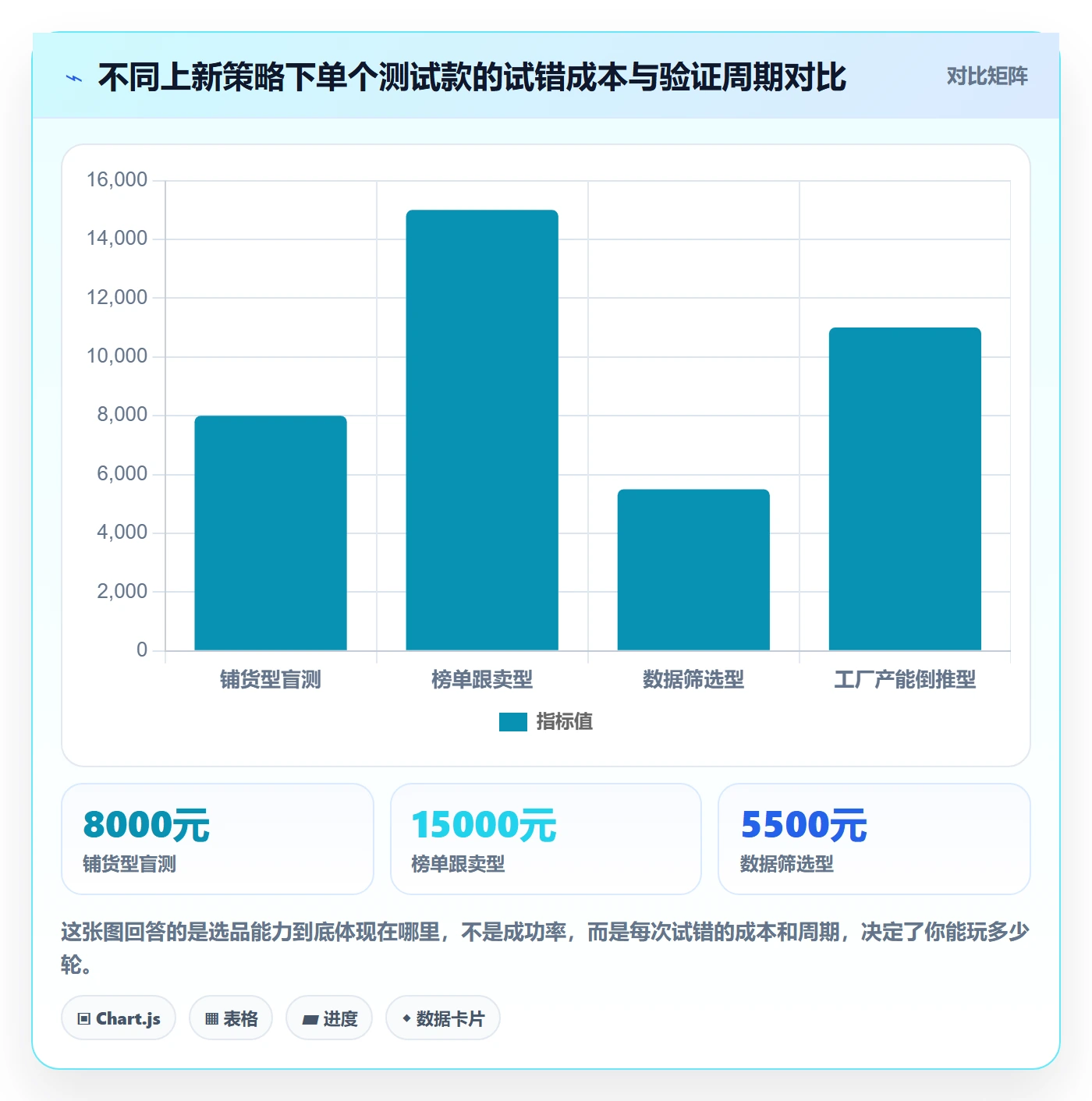Viewport: 1092px width, 1101px height.
Task: Click the 铺货型盲测 bar in the chart
Action: 271,533
